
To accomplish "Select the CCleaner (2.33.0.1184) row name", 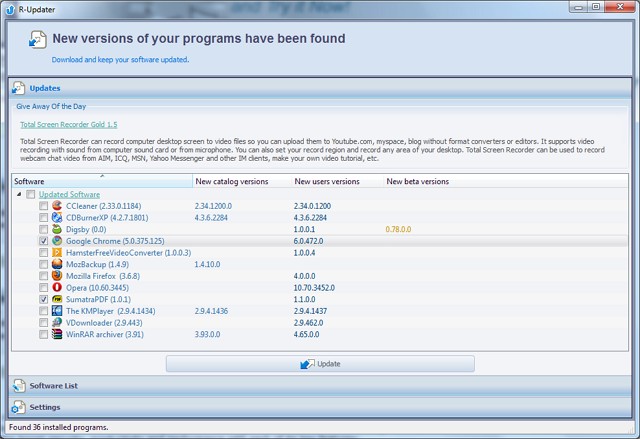I will [104, 206].
